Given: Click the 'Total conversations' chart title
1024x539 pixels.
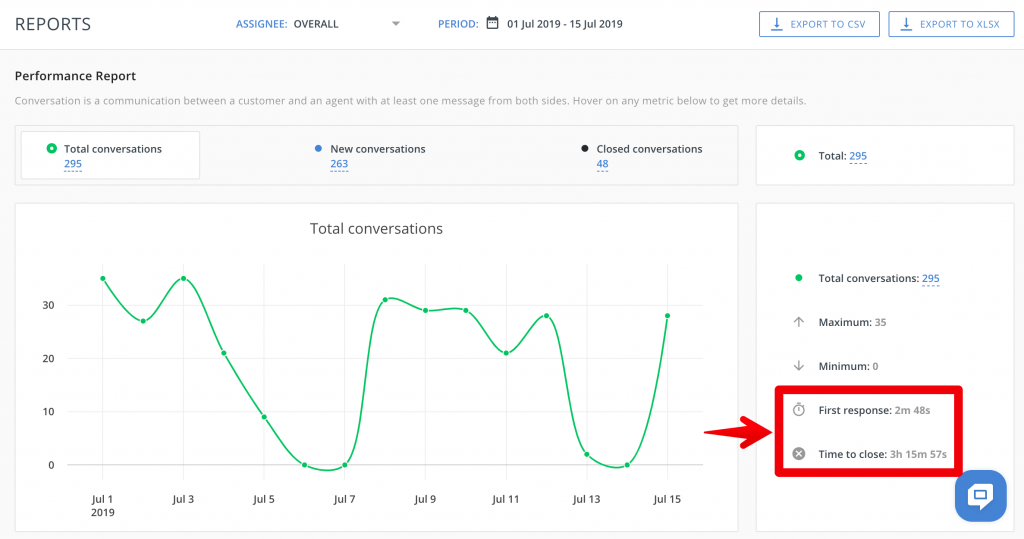Looking at the screenshot, I should tap(376, 229).
